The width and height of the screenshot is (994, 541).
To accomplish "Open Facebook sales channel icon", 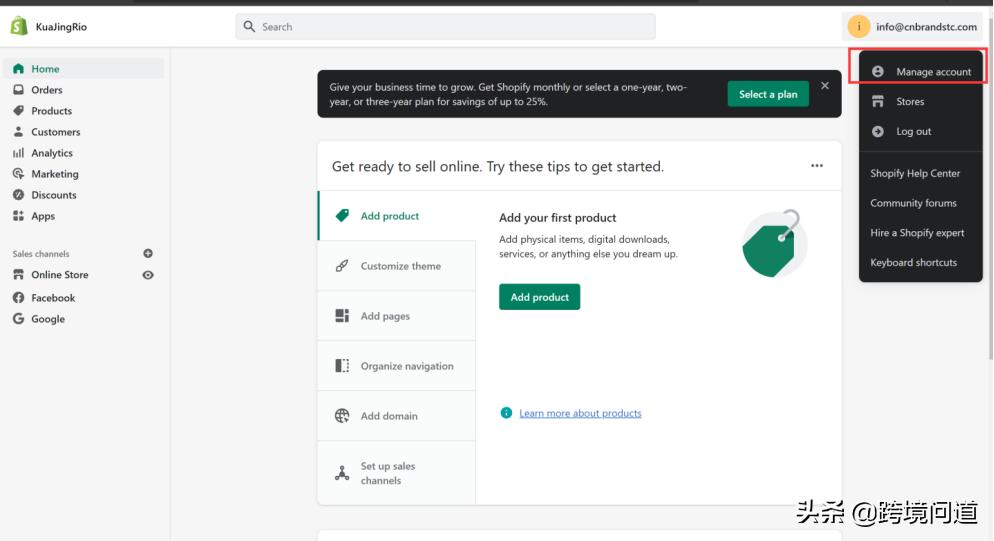I will (18, 298).
